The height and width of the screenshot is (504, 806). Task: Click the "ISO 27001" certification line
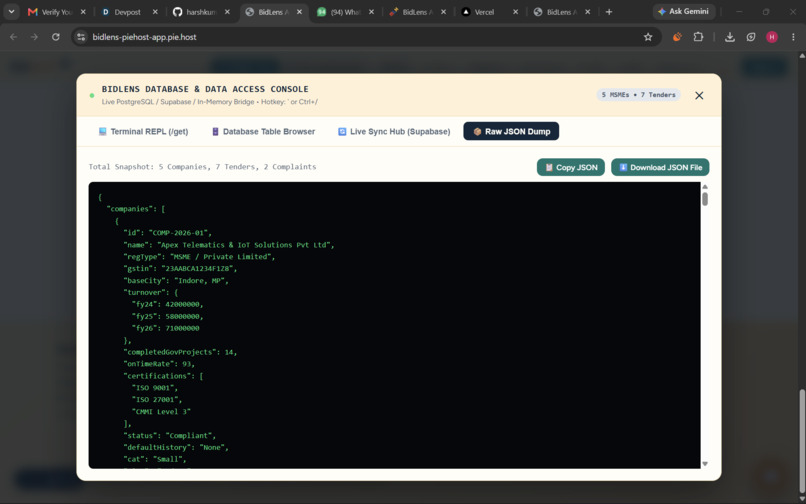click(157, 400)
